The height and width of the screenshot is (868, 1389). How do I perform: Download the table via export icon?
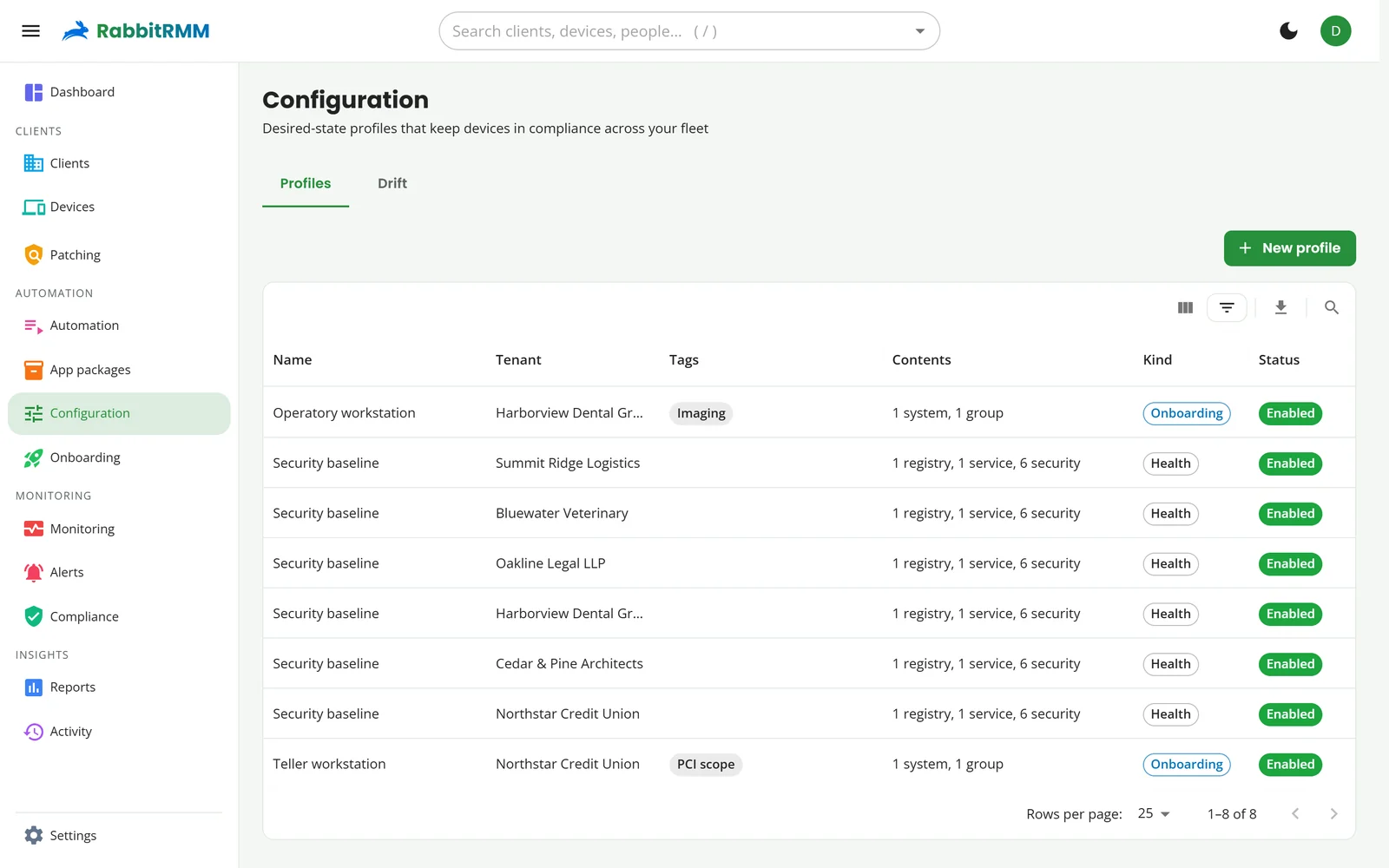click(1280, 307)
